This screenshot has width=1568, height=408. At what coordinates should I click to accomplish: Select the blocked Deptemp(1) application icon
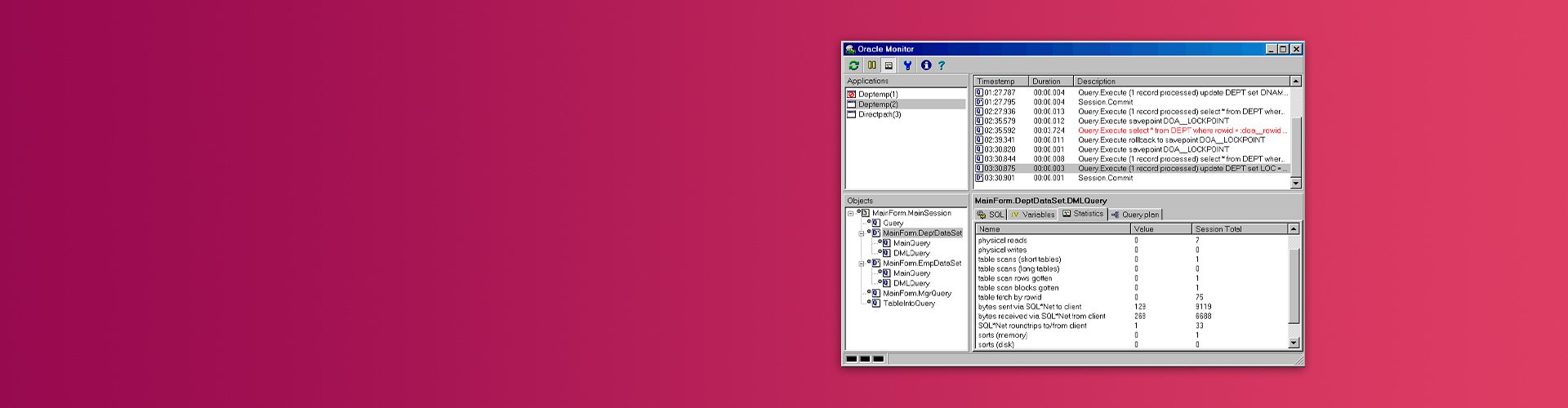tap(852, 95)
